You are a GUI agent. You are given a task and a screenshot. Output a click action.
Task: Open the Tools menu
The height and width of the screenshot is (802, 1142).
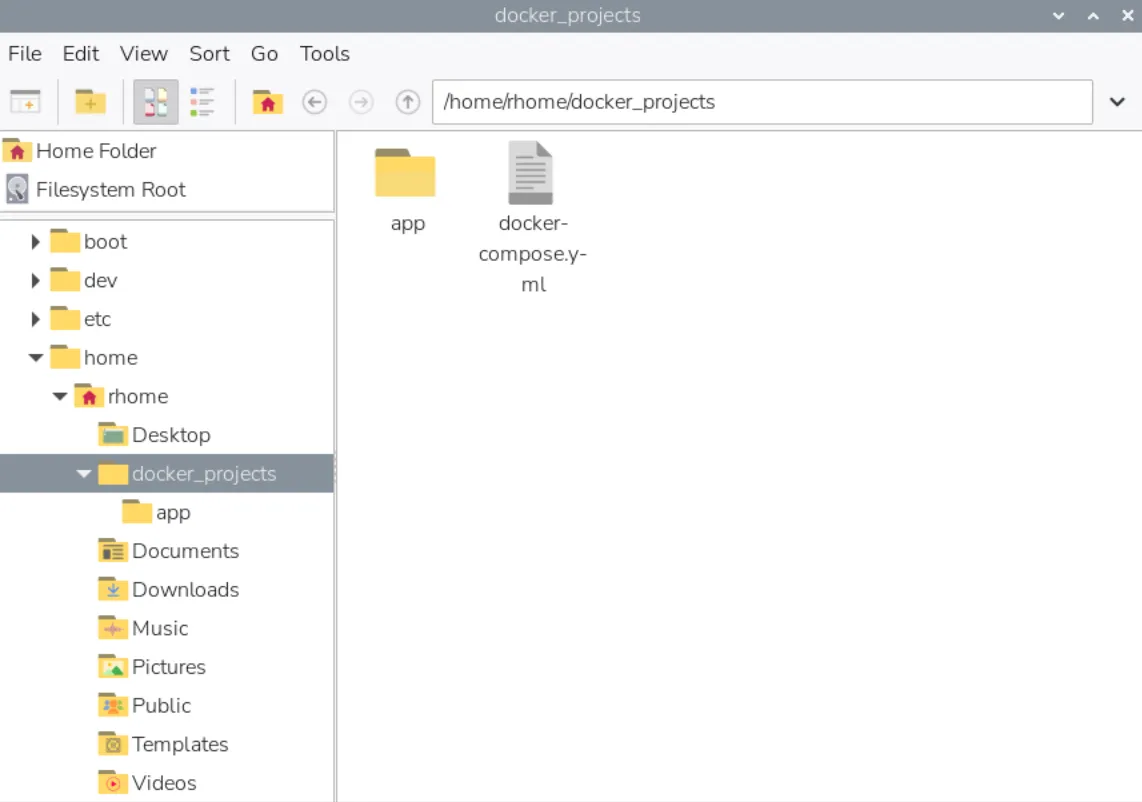pyautogui.click(x=325, y=54)
